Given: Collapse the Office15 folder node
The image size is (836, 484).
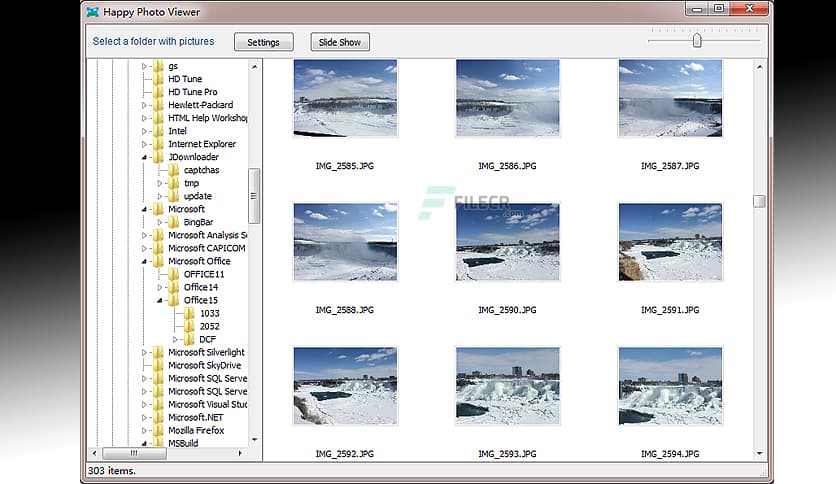Looking at the screenshot, I should pos(161,300).
